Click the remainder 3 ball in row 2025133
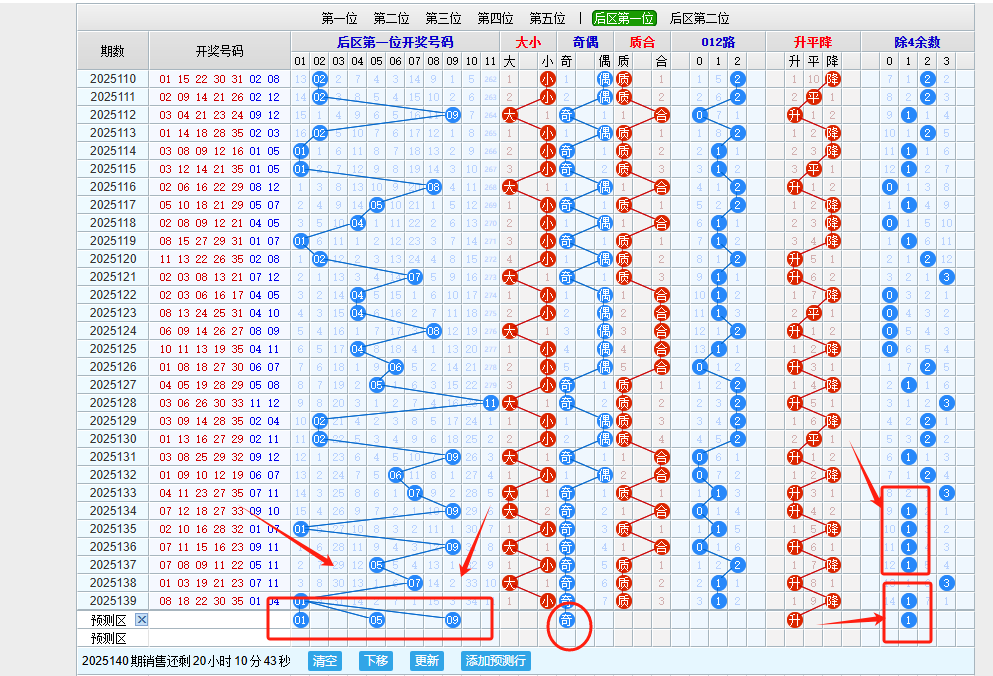The width and height of the screenshot is (993, 676). coord(946,493)
